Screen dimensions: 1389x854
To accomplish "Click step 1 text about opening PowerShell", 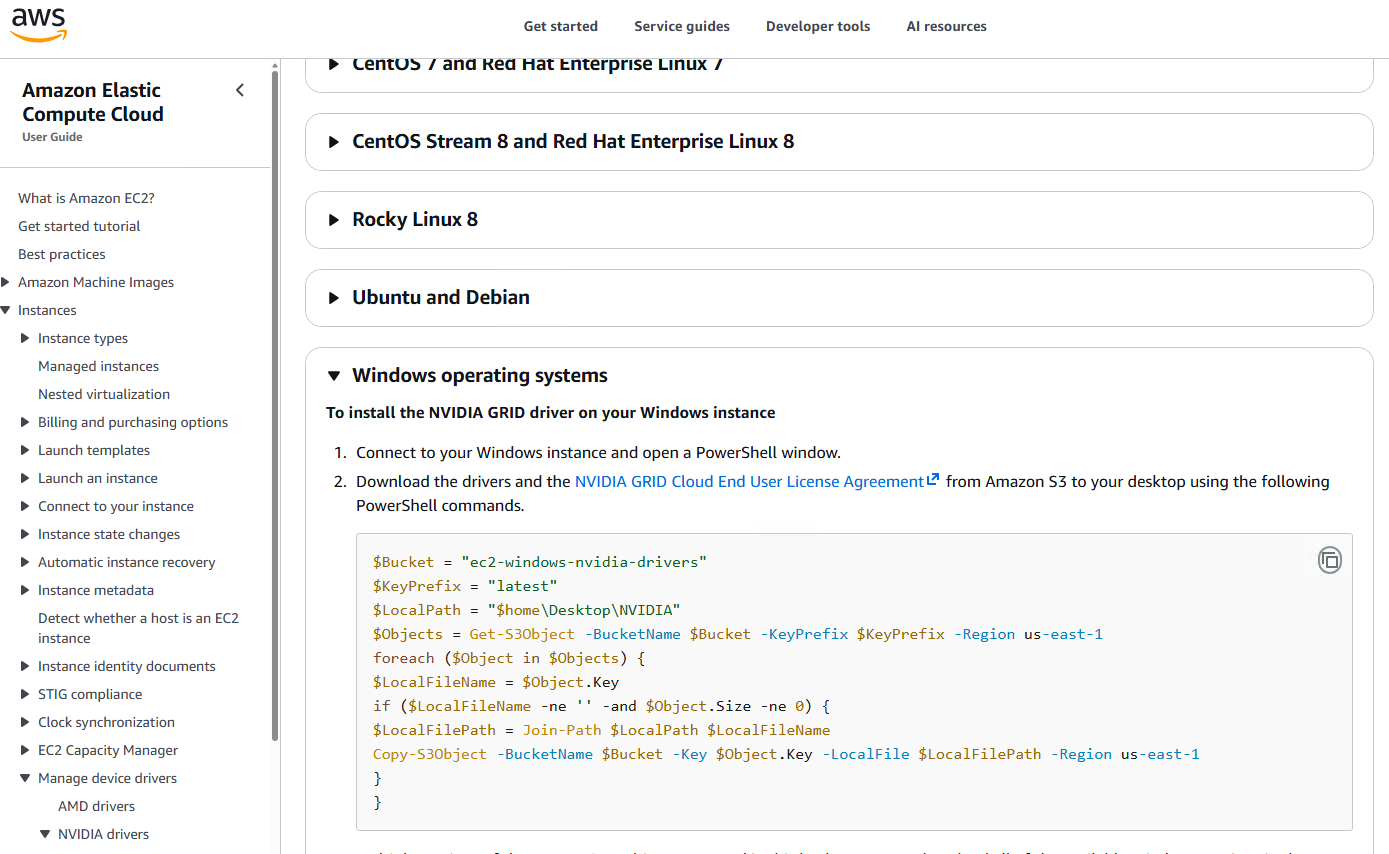I will coord(598,452).
